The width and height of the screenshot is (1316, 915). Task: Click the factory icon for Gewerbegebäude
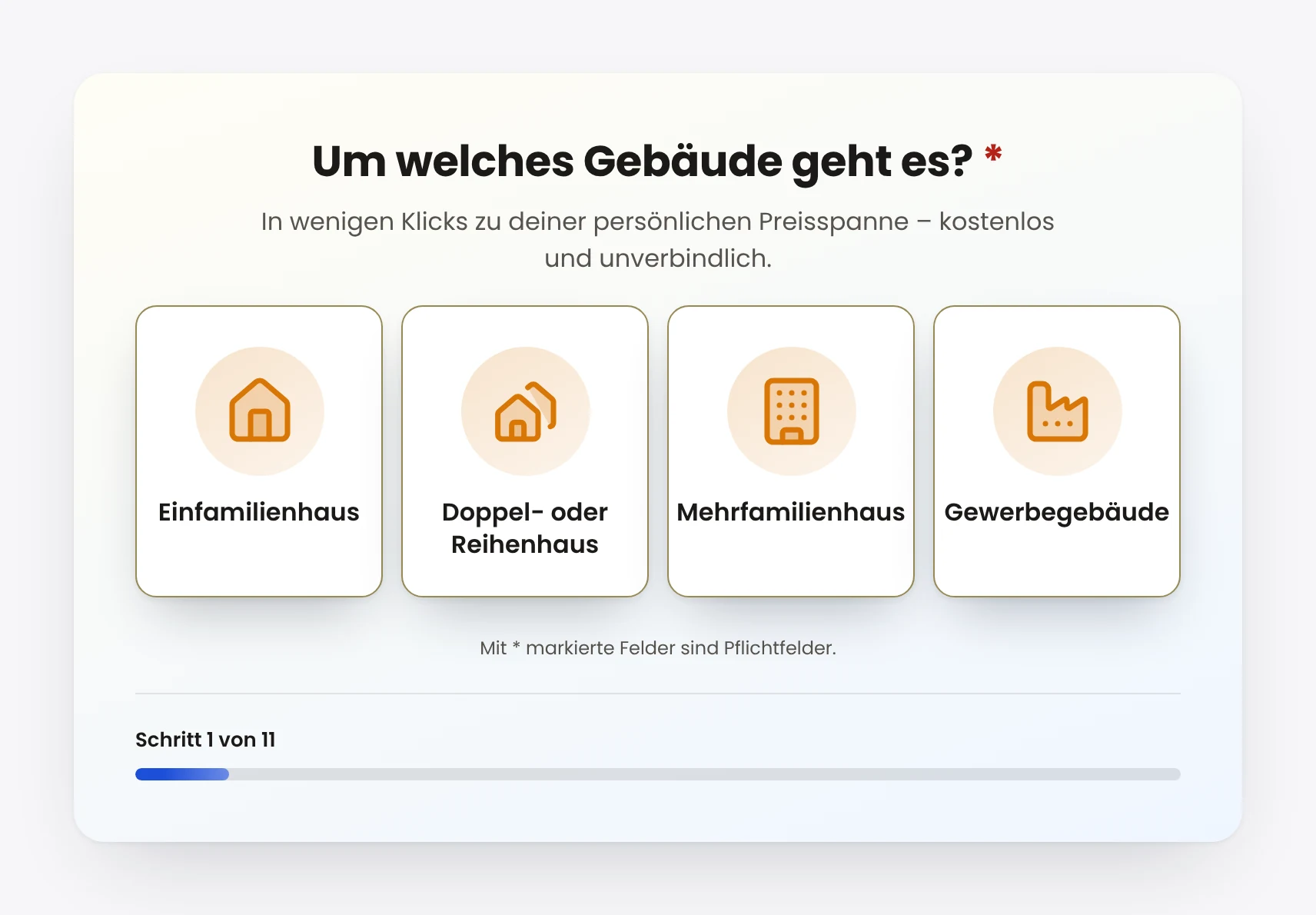1058,411
